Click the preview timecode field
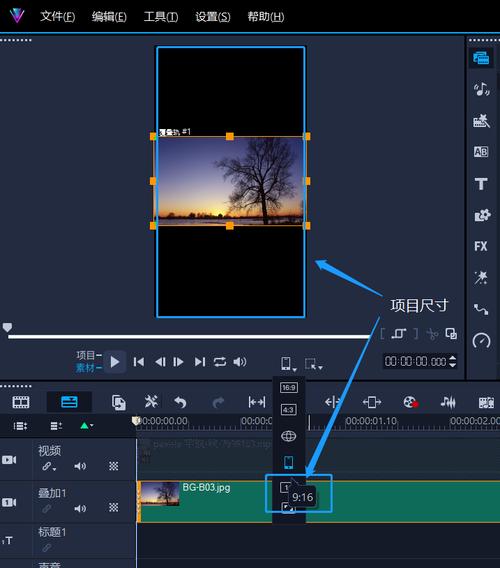The width and height of the screenshot is (500, 568). tap(416, 361)
